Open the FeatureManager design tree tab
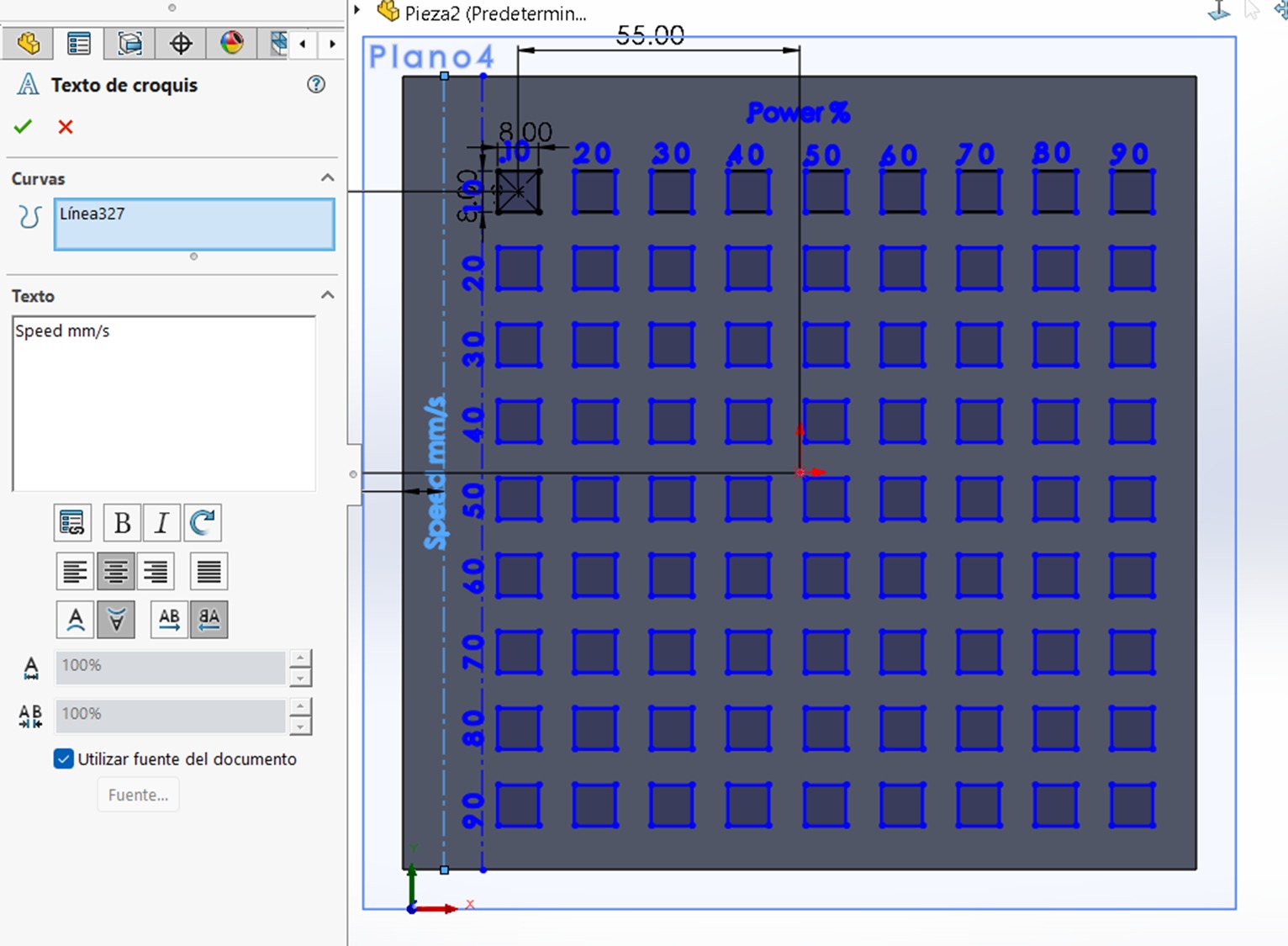 coord(28,43)
